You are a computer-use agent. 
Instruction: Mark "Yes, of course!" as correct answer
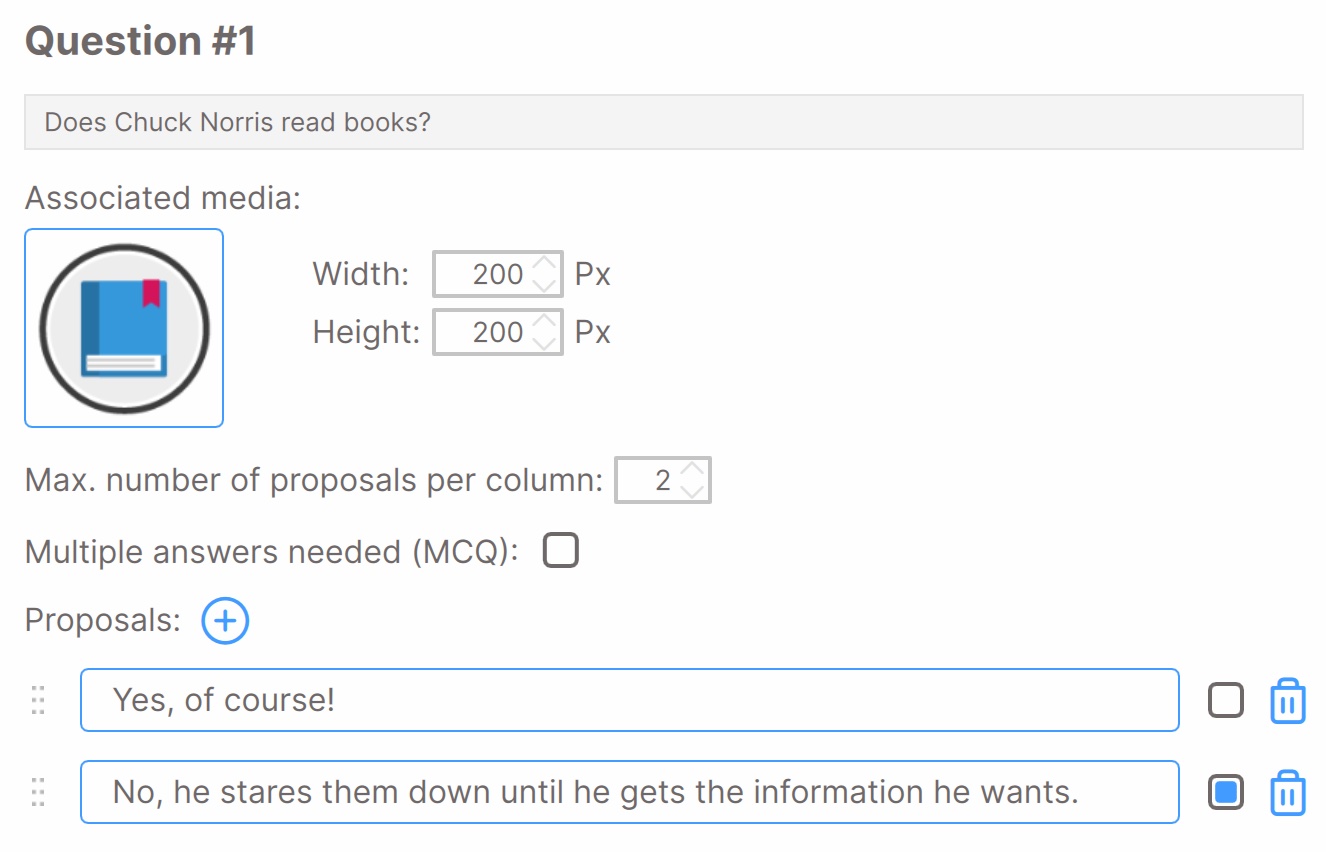(x=1226, y=700)
